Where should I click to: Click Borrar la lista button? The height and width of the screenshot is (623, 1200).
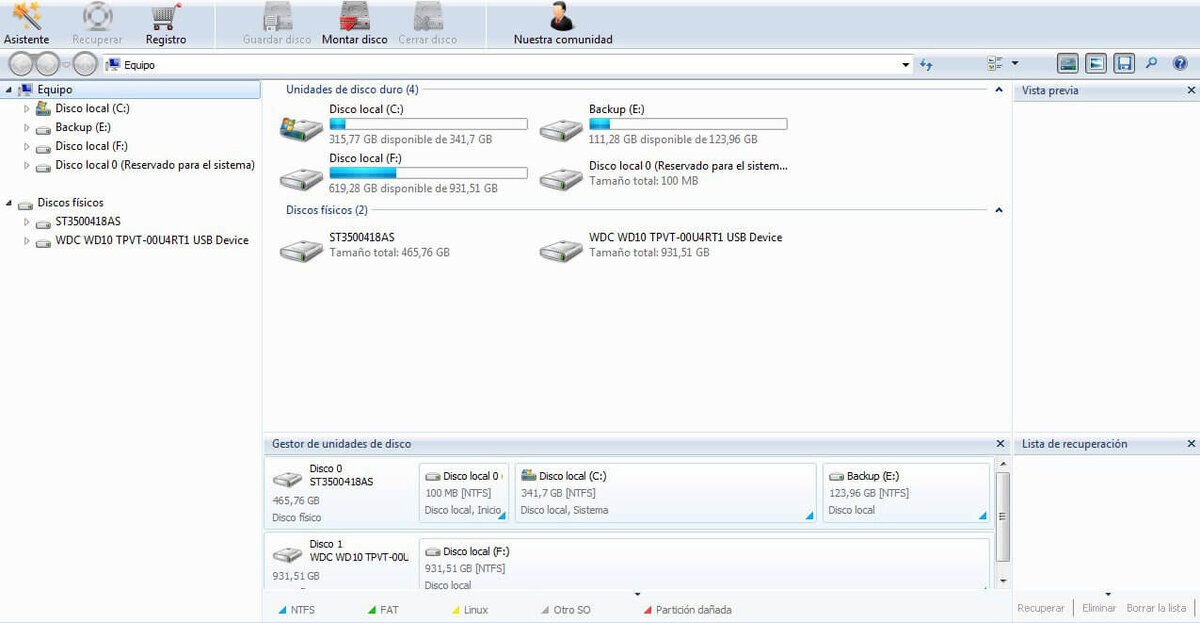(1156, 608)
